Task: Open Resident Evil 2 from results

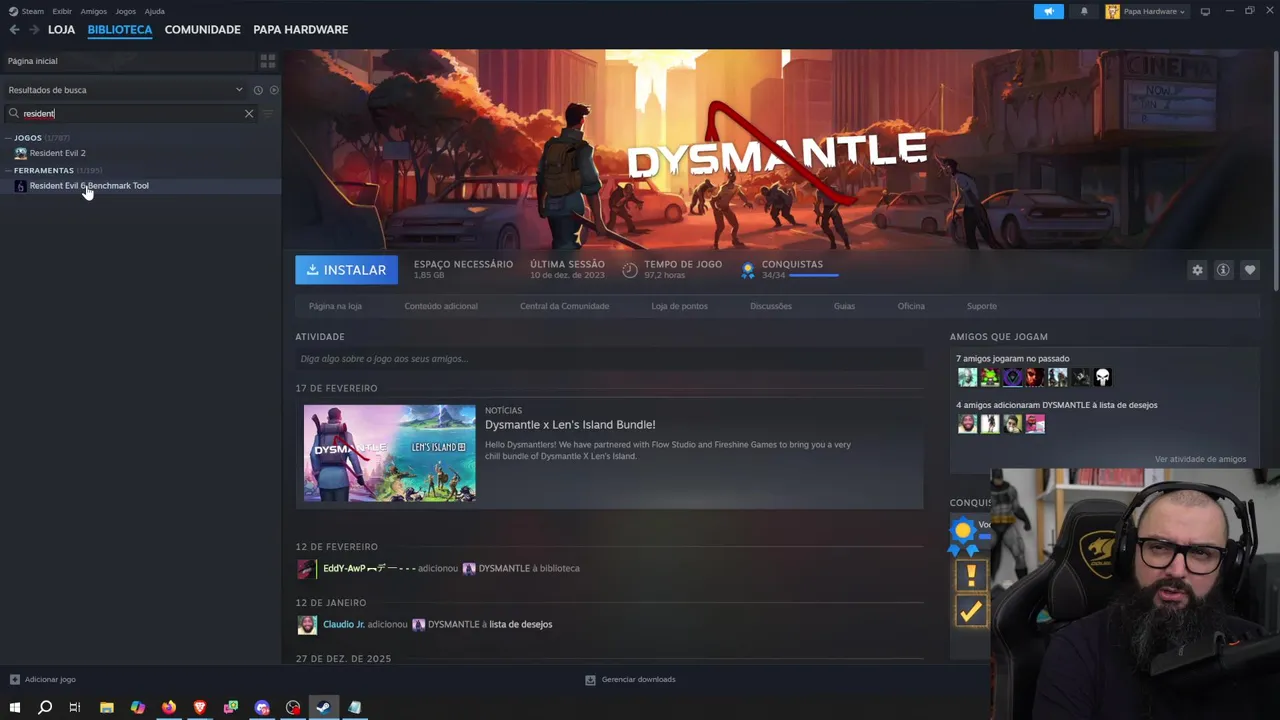Action: 57,153
